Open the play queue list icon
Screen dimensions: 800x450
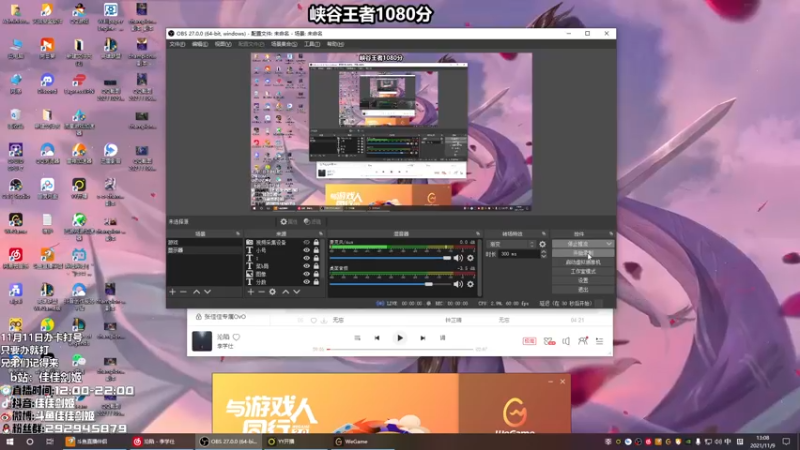tap(599, 341)
